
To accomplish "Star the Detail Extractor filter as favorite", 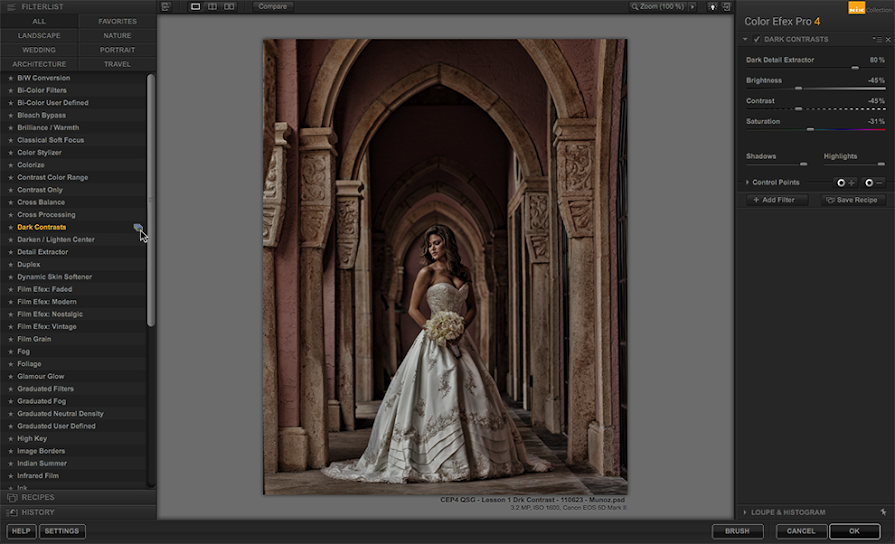I will pyautogui.click(x=10, y=252).
